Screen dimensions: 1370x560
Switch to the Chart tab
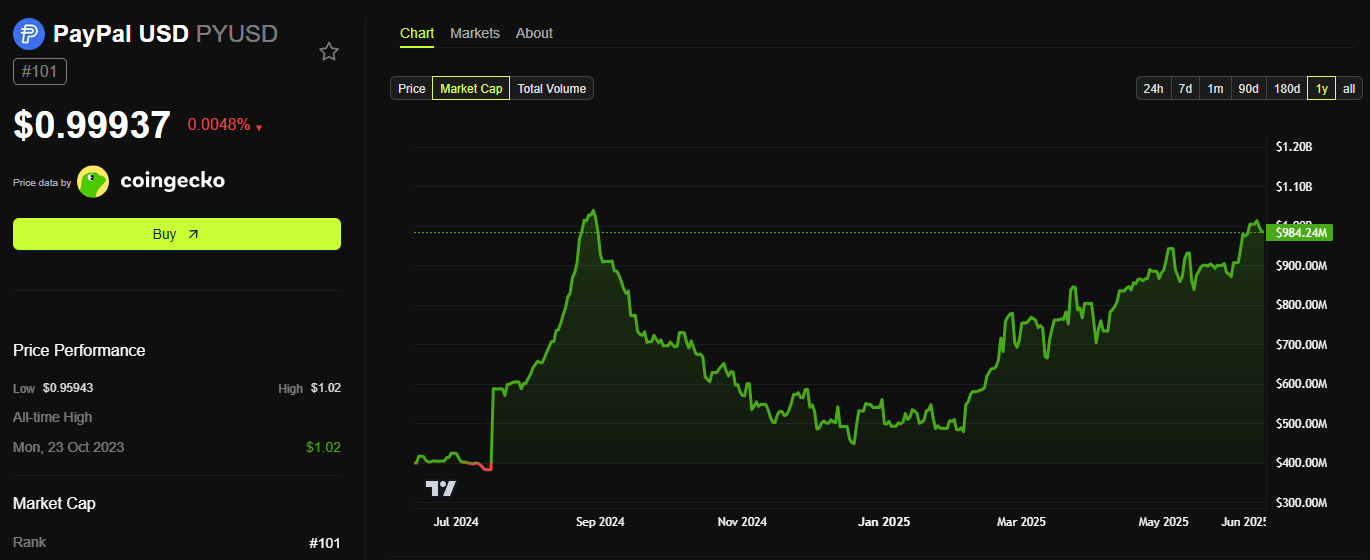click(x=417, y=33)
